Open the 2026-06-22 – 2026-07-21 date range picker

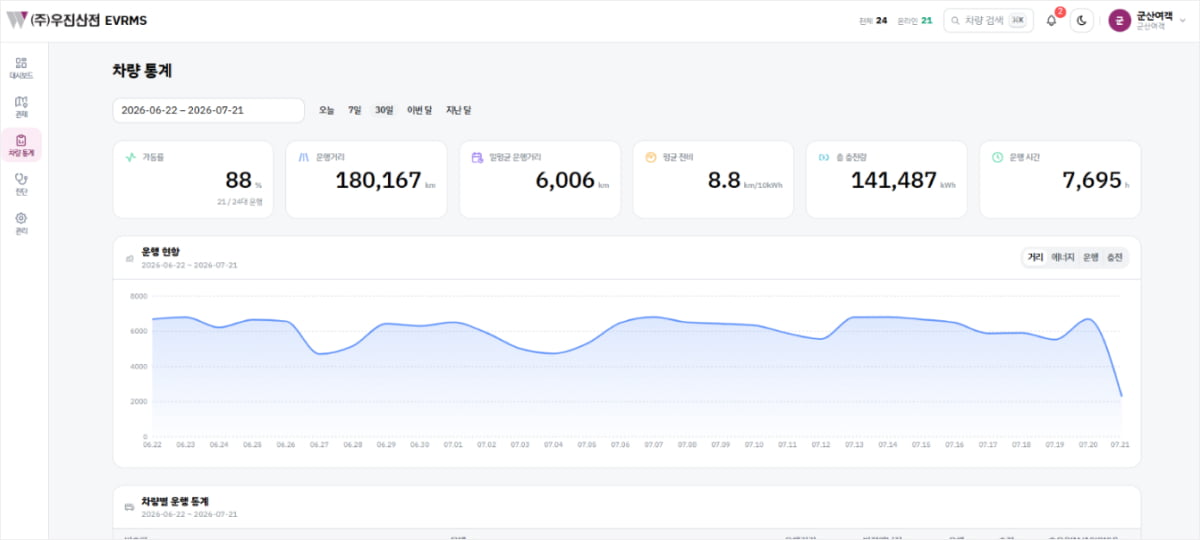[x=208, y=110]
